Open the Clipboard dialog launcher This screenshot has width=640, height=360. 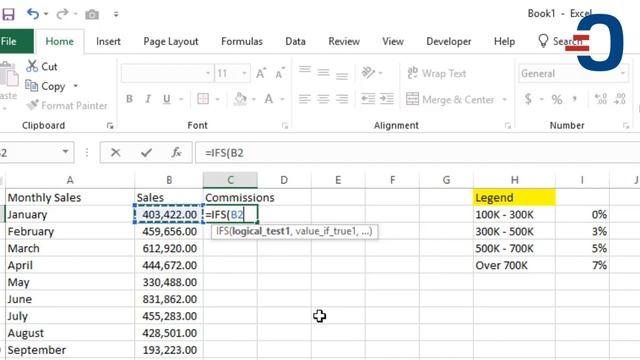[110, 126]
